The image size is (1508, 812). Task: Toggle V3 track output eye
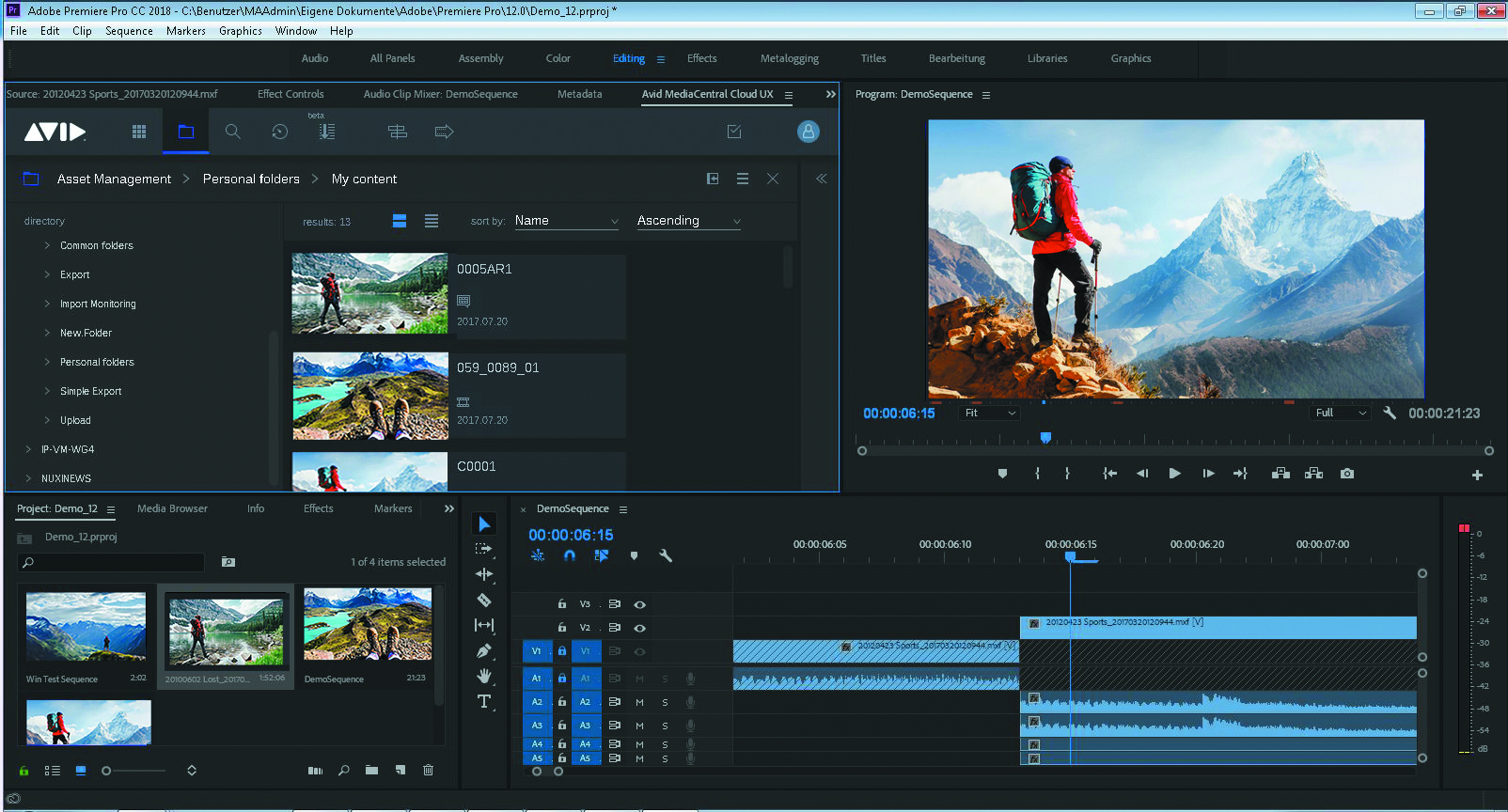(x=639, y=604)
